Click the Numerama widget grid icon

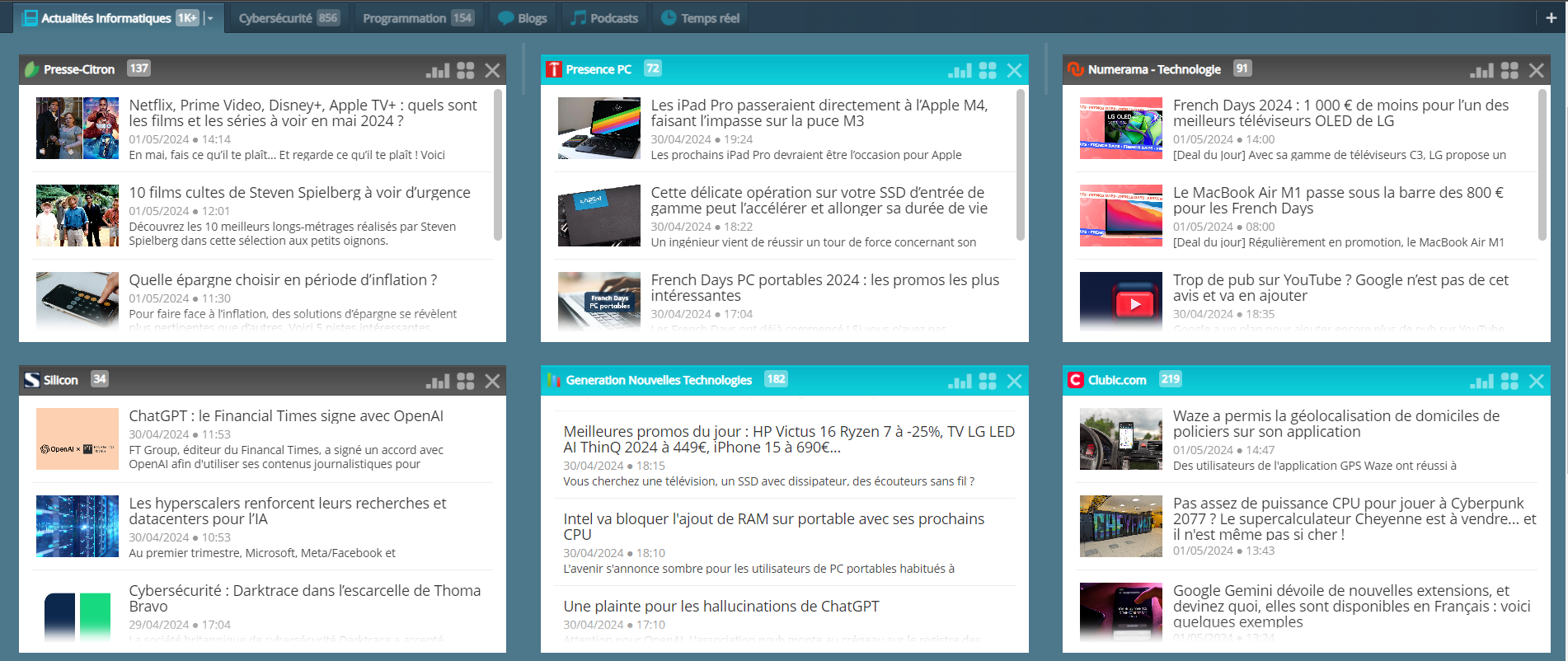pos(1509,70)
